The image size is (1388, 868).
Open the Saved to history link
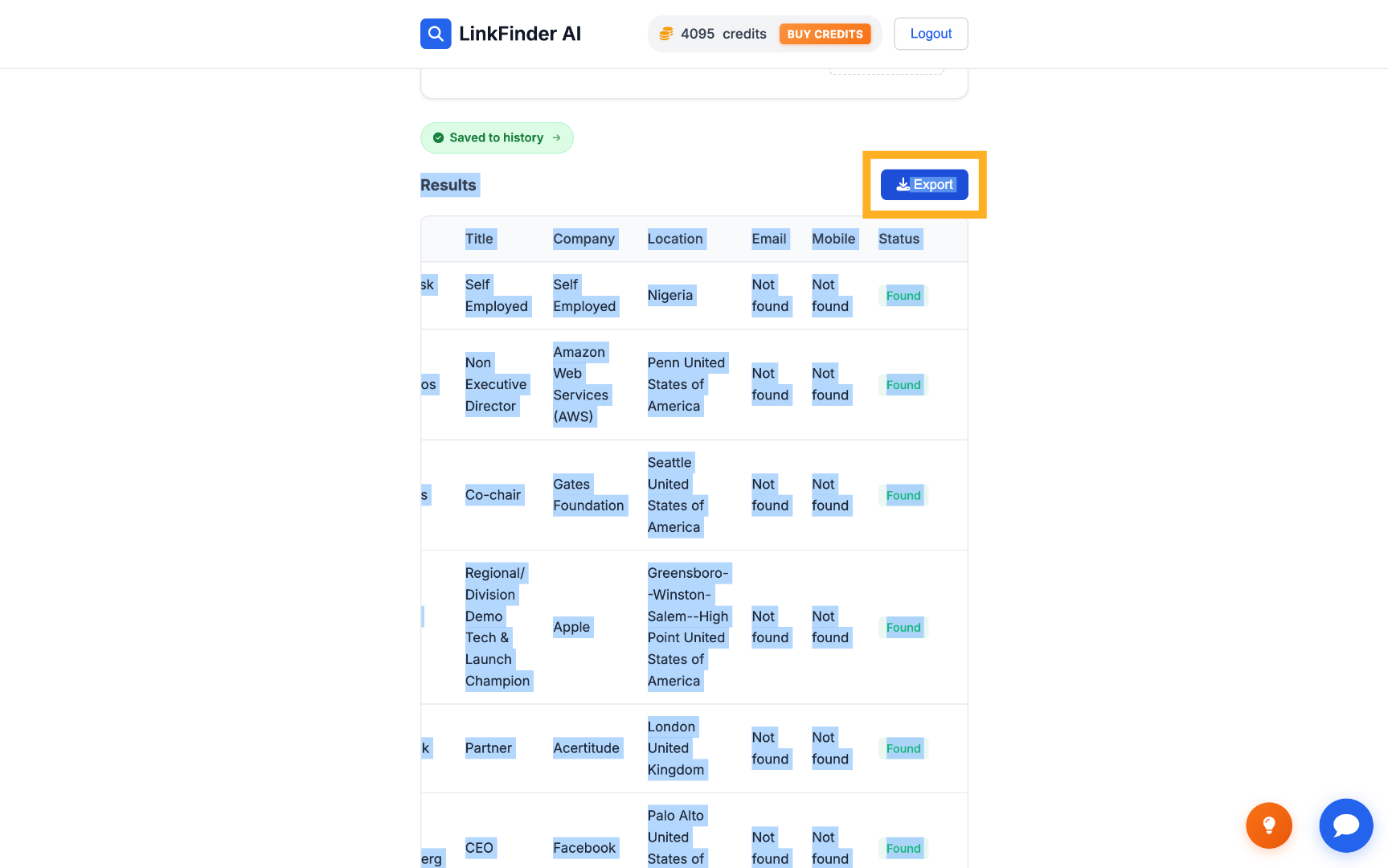(497, 137)
